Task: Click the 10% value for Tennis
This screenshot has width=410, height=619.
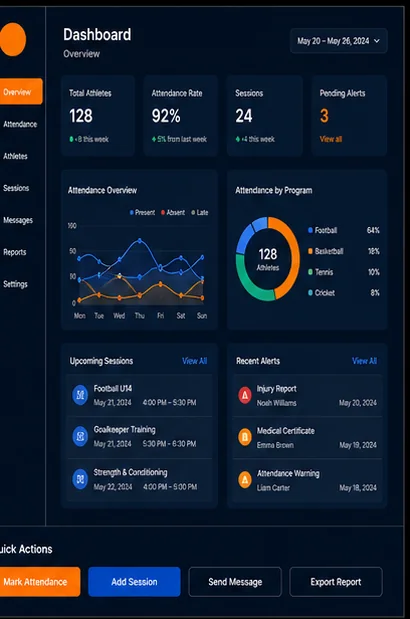Action: point(373,272)
